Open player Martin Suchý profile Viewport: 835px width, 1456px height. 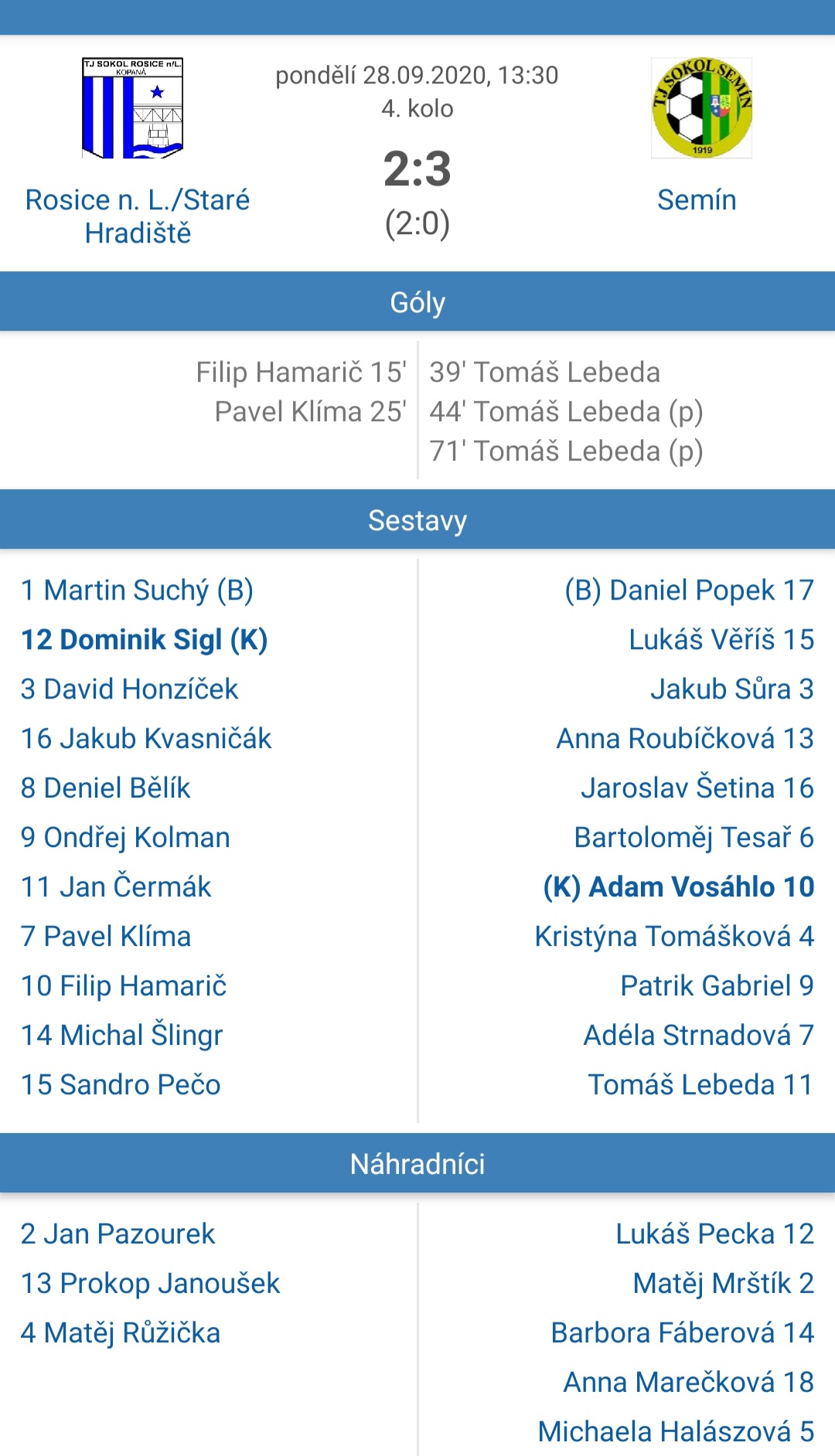pyautogui.click(x=137, y=590)
